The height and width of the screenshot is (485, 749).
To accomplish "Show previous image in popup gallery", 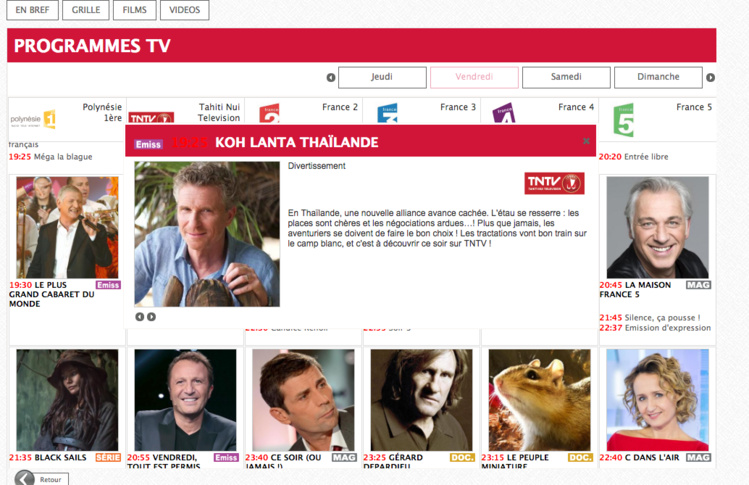I will coord(139,317).
